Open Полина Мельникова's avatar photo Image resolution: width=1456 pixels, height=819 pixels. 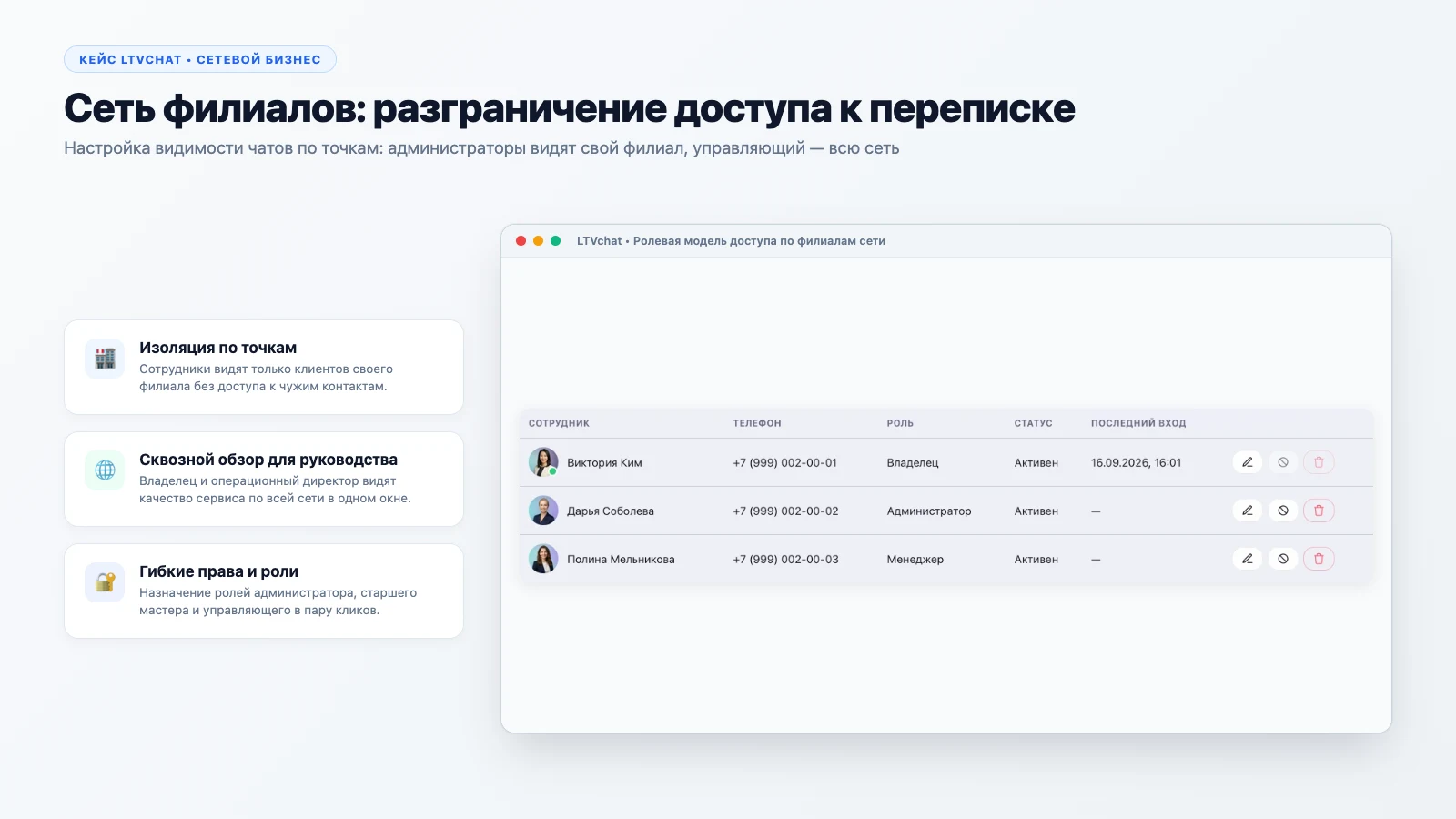(x=543, y=559)
